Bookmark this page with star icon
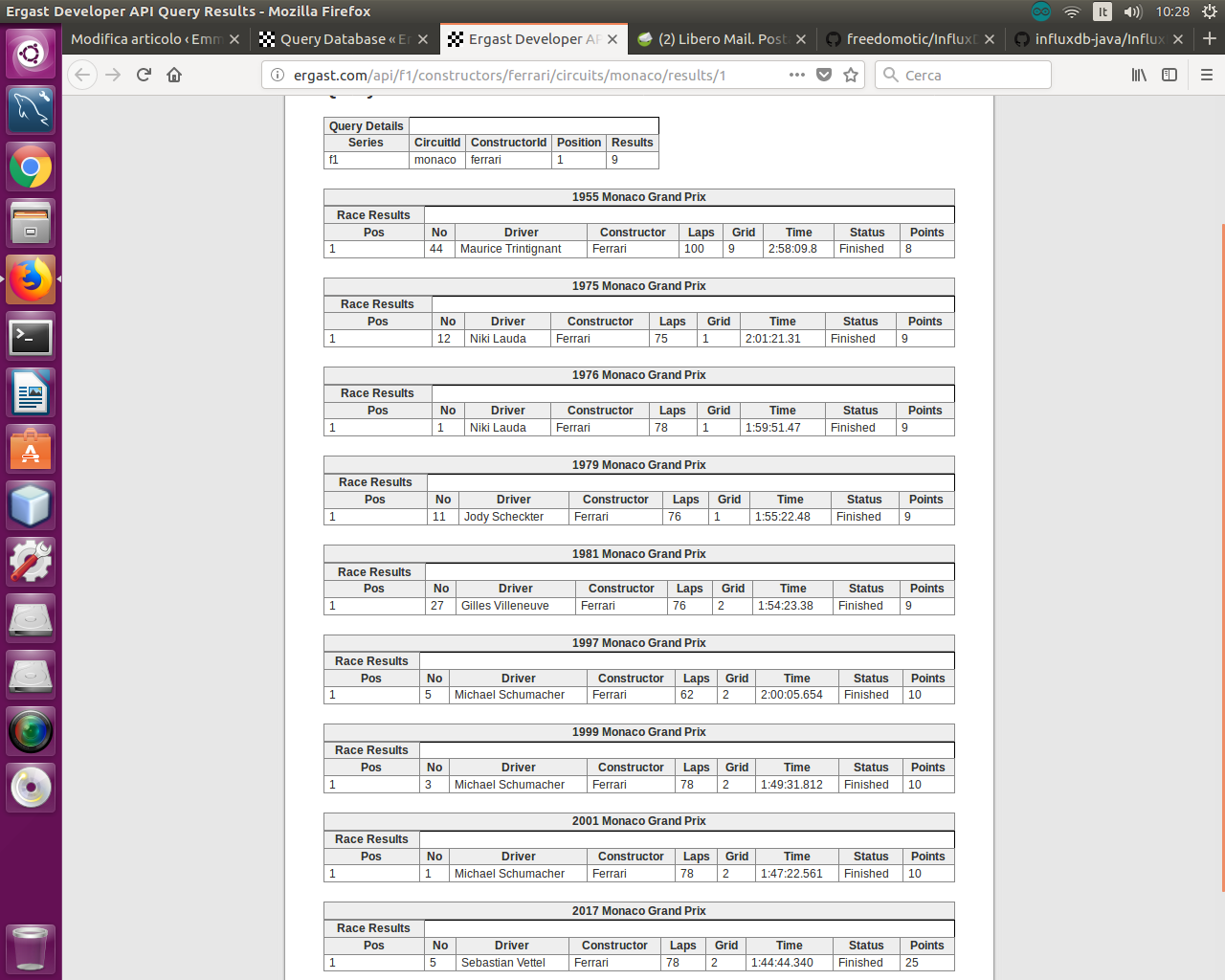This screenshot has width=1225, height=980. coord(851,75)
